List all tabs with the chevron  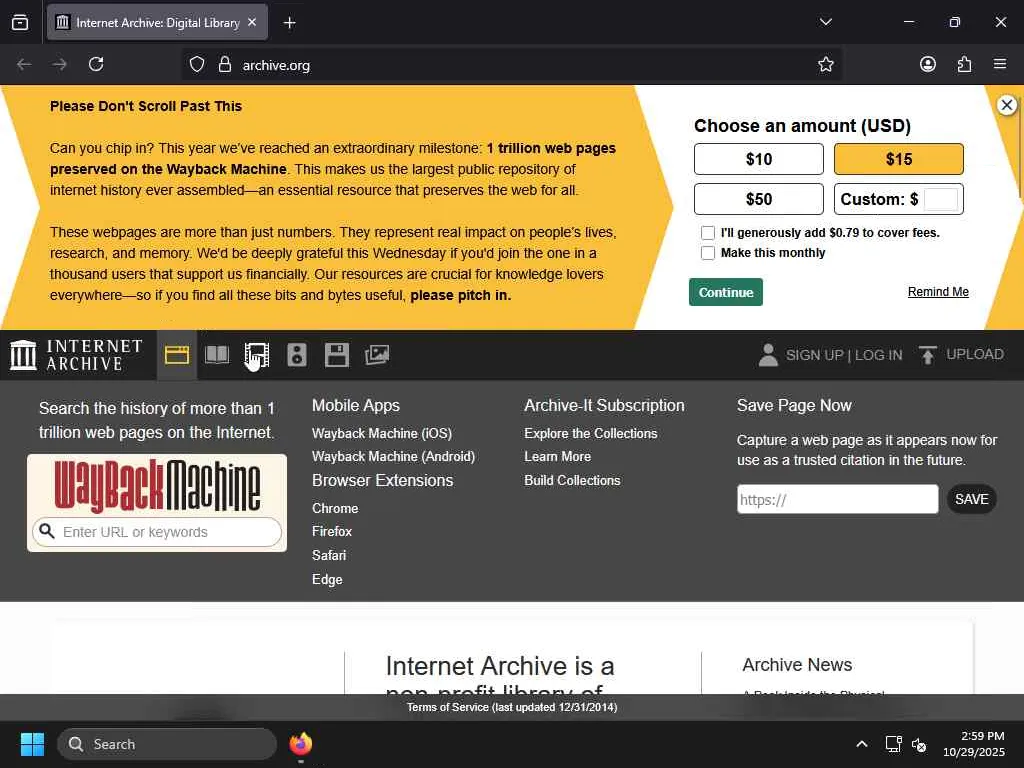click(825, 22)
